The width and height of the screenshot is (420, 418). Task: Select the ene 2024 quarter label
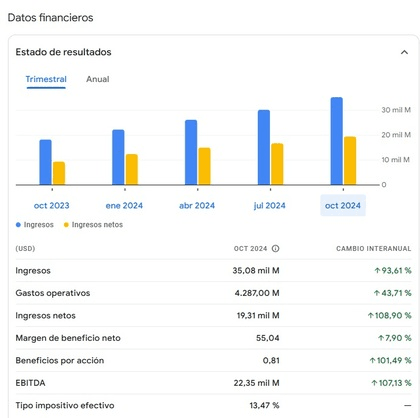pyautogui.click(x=124, y=205)
